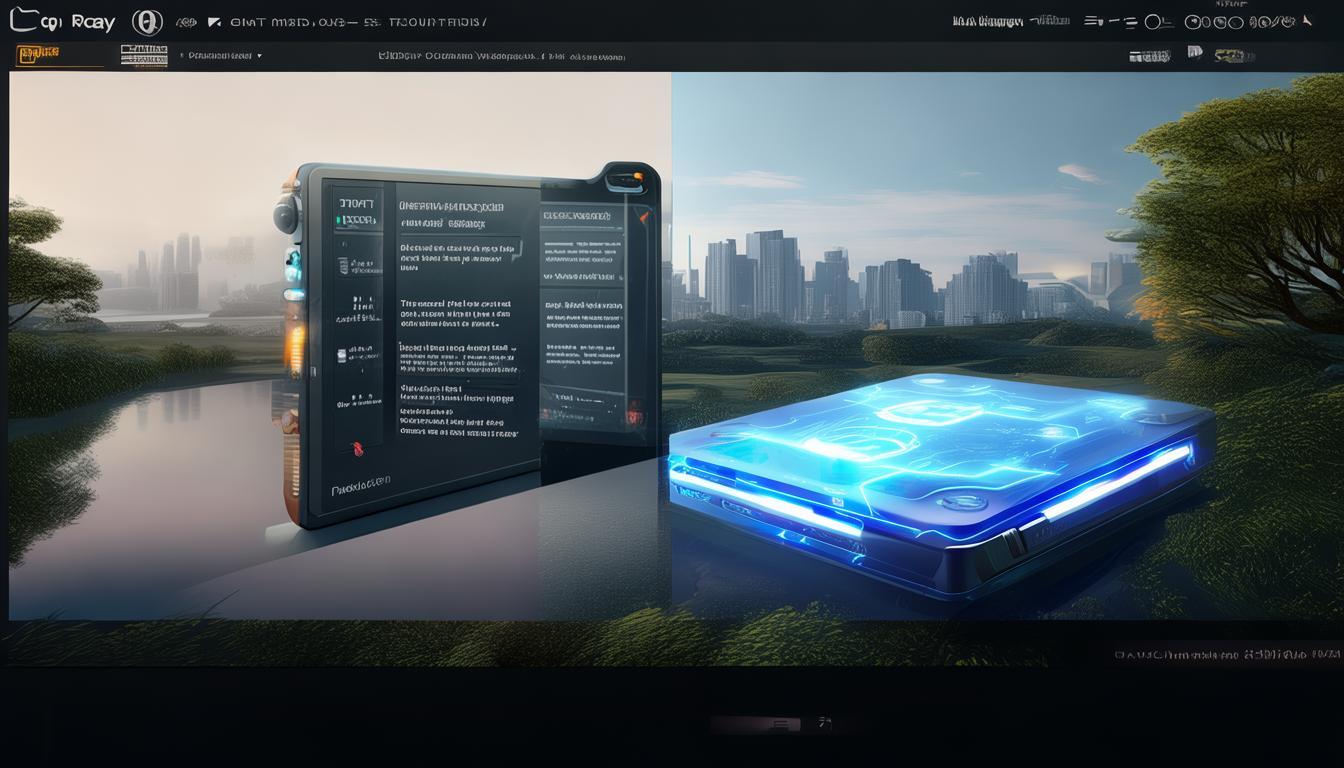
Task: Click the folder icon beside Ray logo
Action: 23,20
